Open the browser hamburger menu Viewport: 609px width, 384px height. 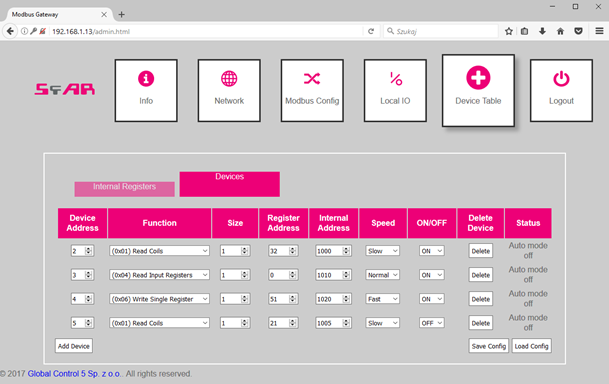point(599,31)
